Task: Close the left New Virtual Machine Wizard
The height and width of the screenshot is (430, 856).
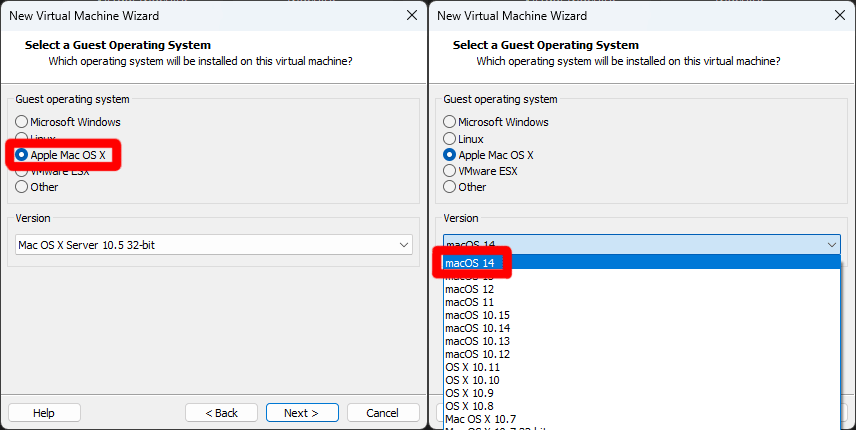Action: tap(412, 15)
